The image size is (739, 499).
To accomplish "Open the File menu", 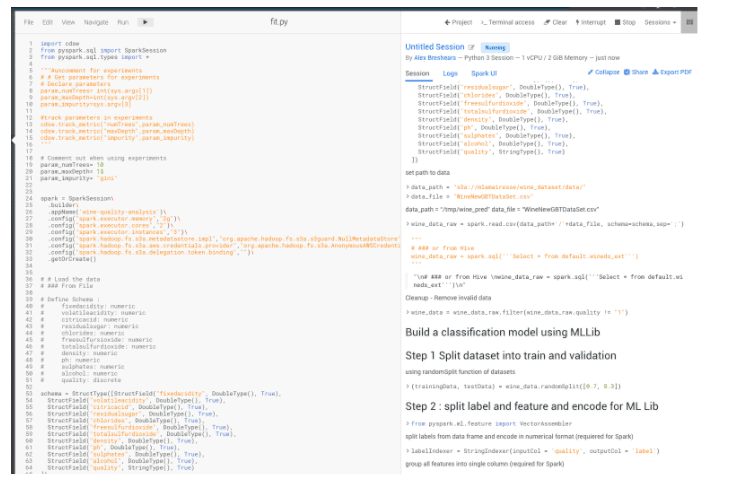I will pyautogui.click(x=28, y=21).
